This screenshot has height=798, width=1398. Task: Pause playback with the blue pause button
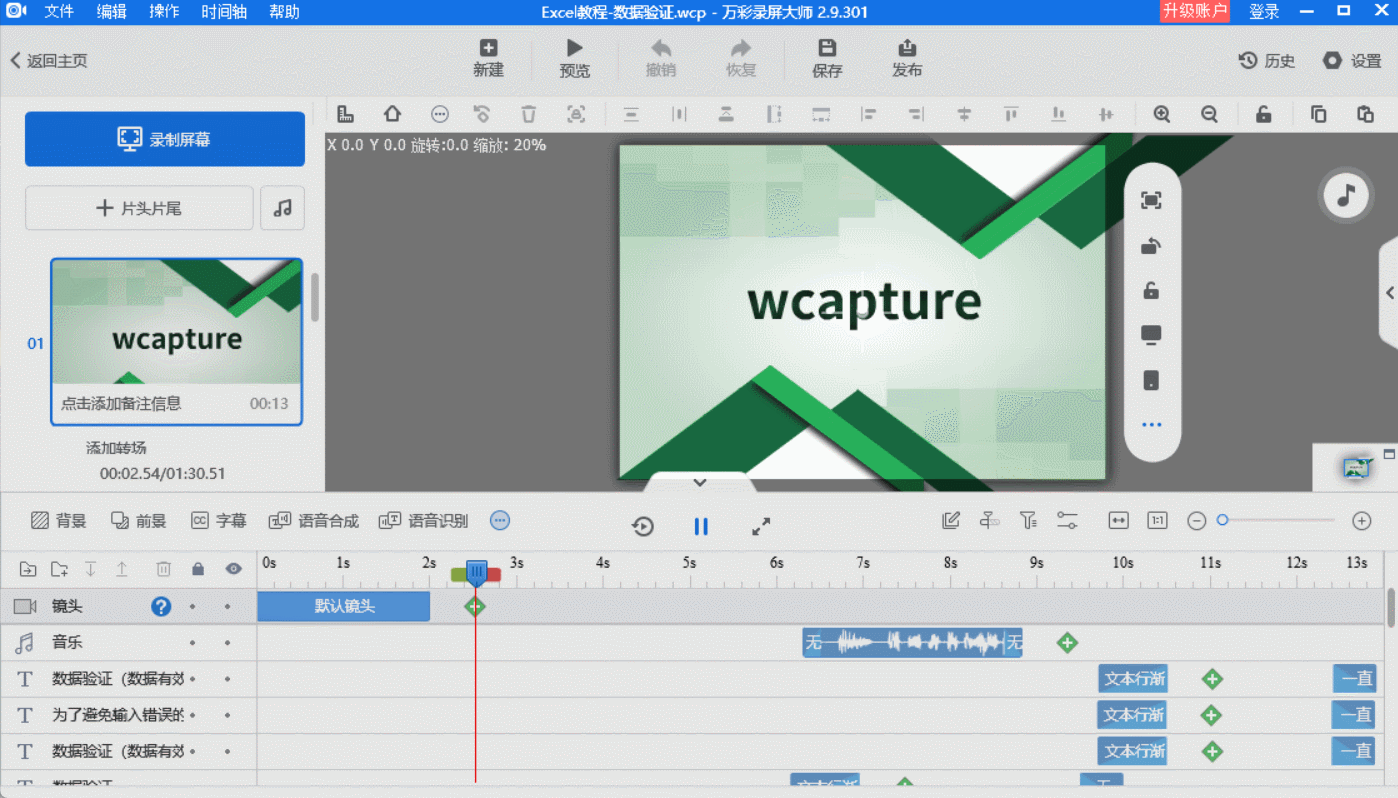point(701,526)
